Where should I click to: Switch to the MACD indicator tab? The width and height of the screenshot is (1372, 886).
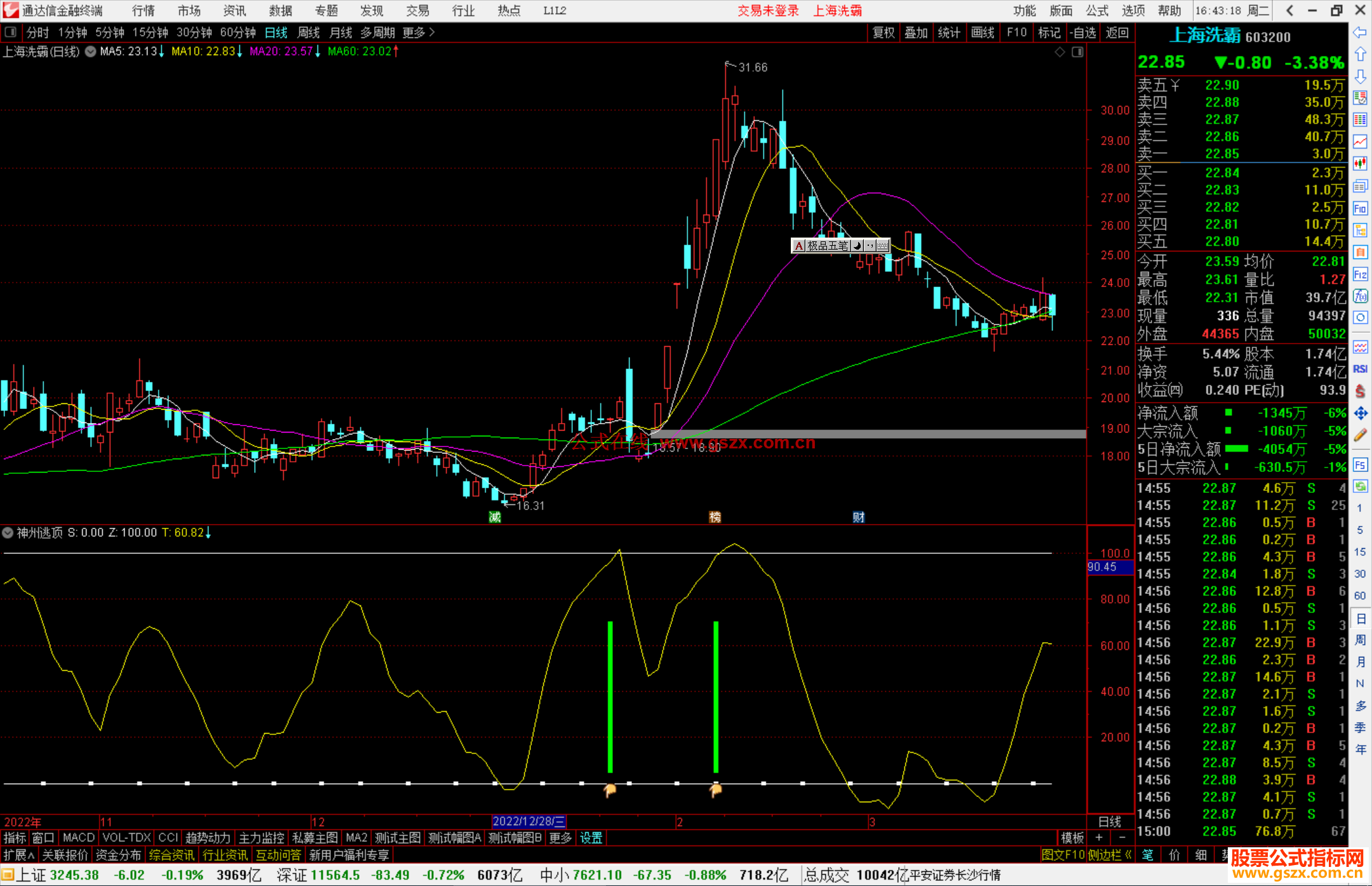[x=78, y=838]
